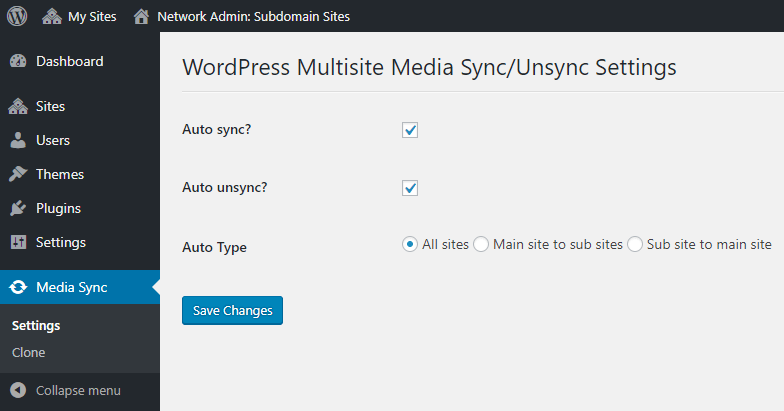Uncheck the Auto sync checkbox
Image resolution: width=784 pixels, height=411 pixels.
[410, 130]
